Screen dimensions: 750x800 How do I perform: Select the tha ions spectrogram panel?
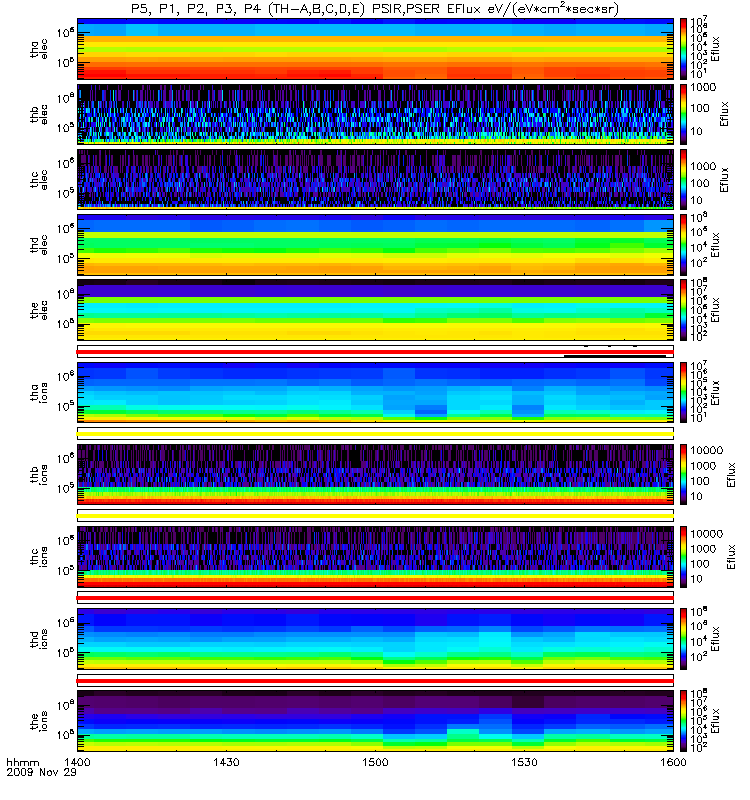point(376,392)
